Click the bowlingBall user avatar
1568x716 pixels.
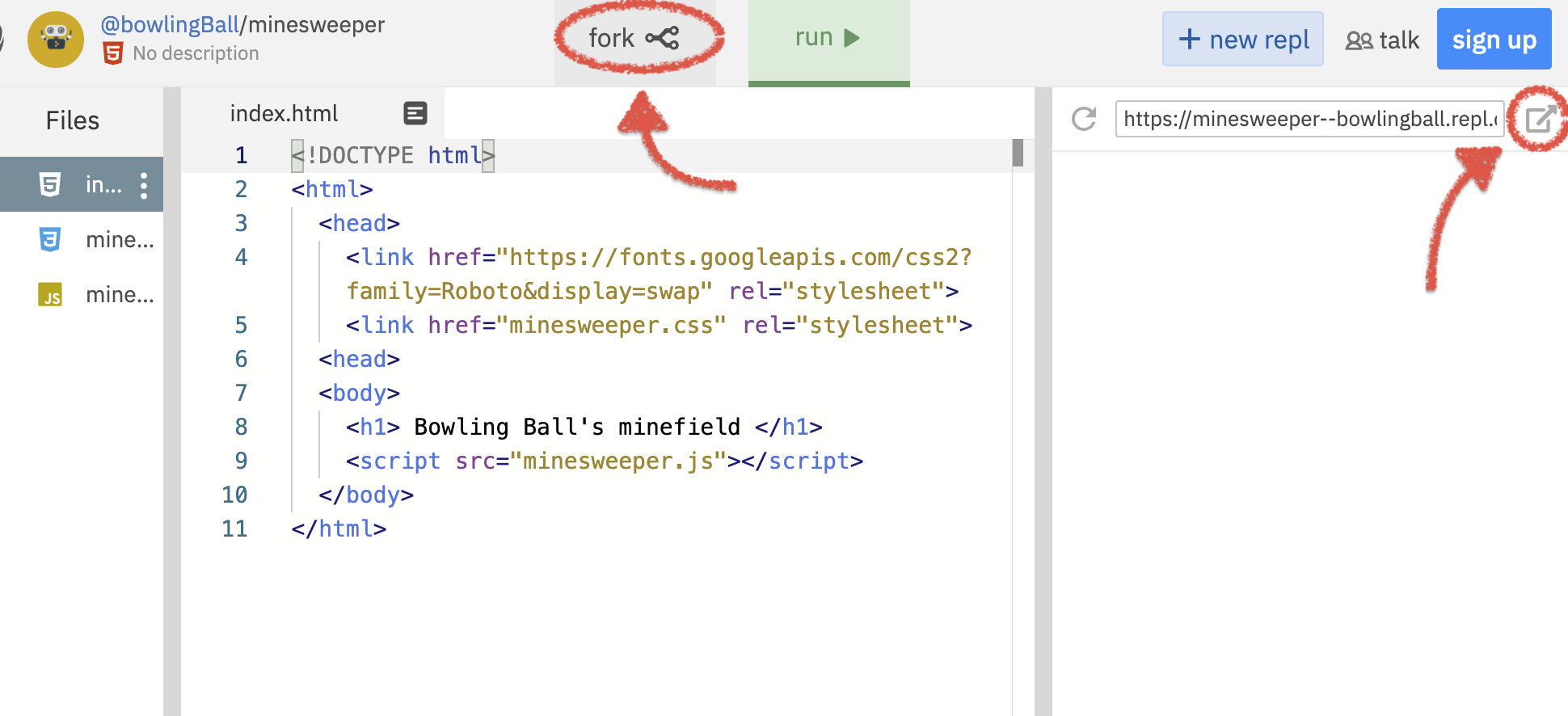[56, 40]
